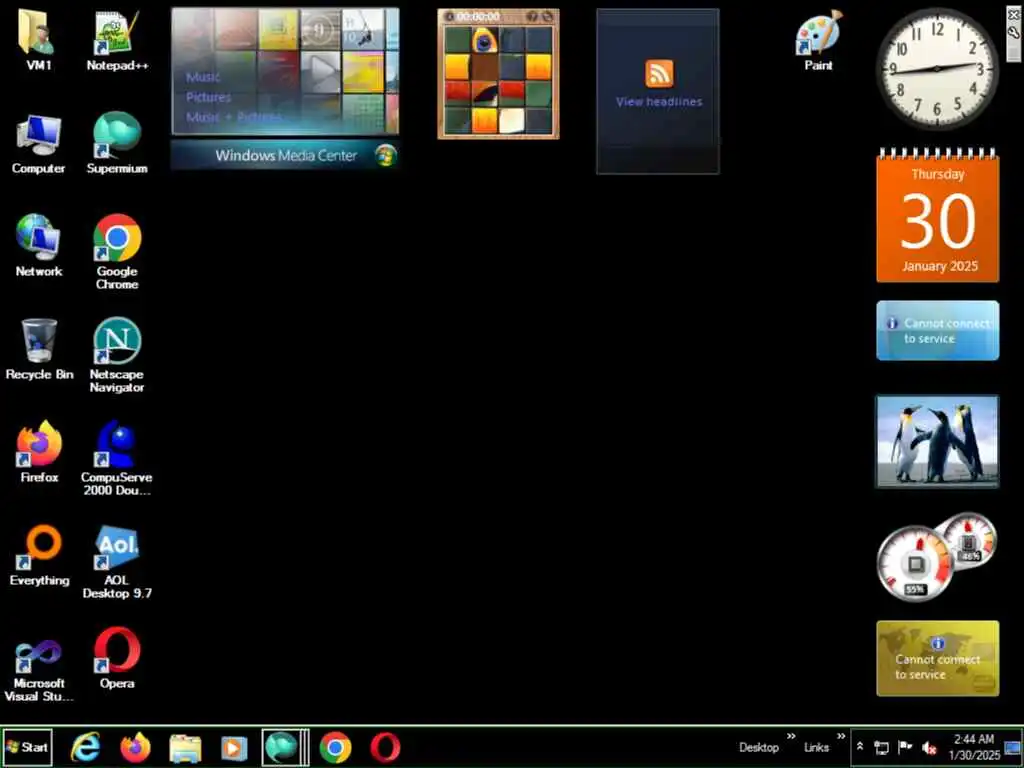The width and height of the screenshot is (1024, 768).
Task: Close the clock gadget with X button
Action: coord(1014,14)
